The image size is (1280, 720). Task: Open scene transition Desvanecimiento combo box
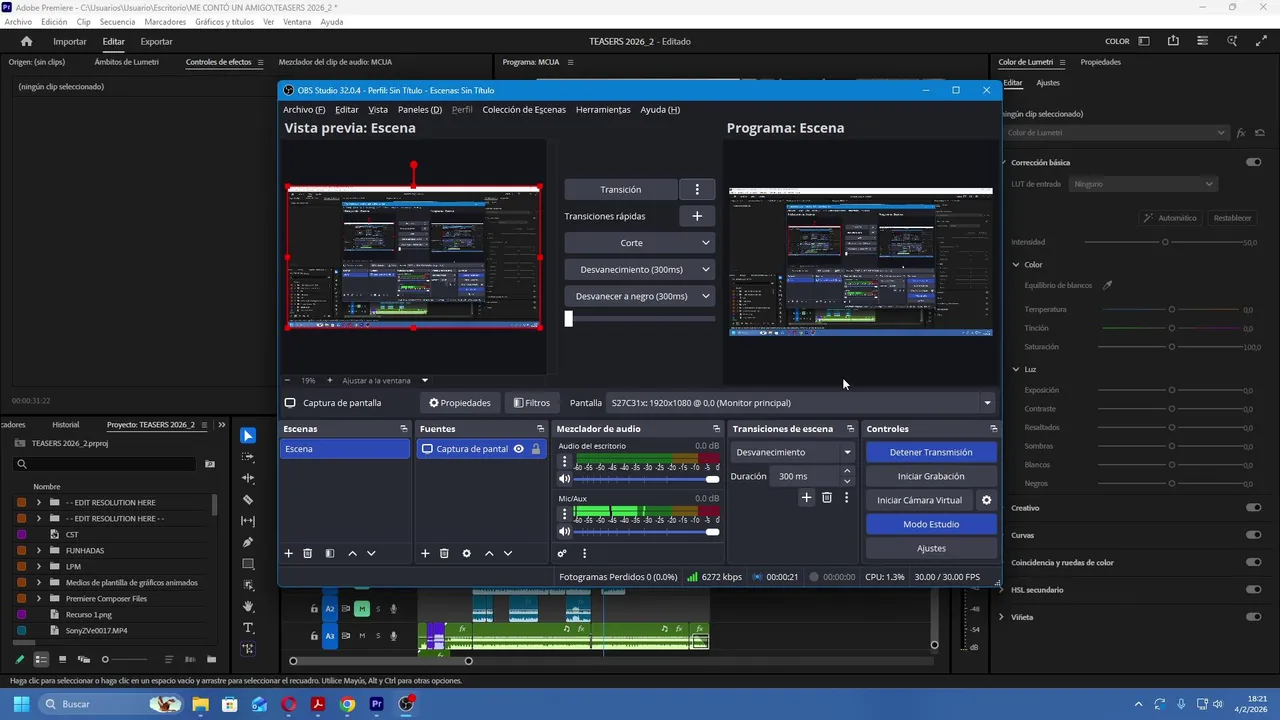click(793, 452)
